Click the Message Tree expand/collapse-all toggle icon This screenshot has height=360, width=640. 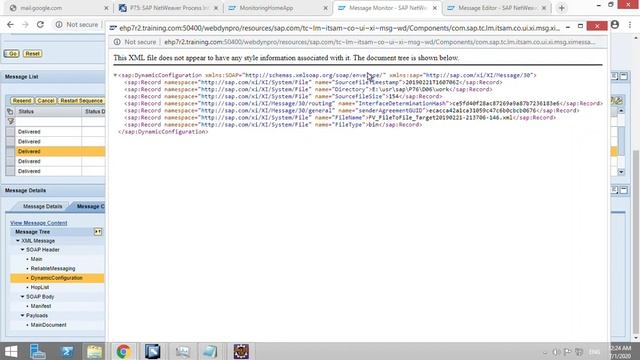click(98, 232)
